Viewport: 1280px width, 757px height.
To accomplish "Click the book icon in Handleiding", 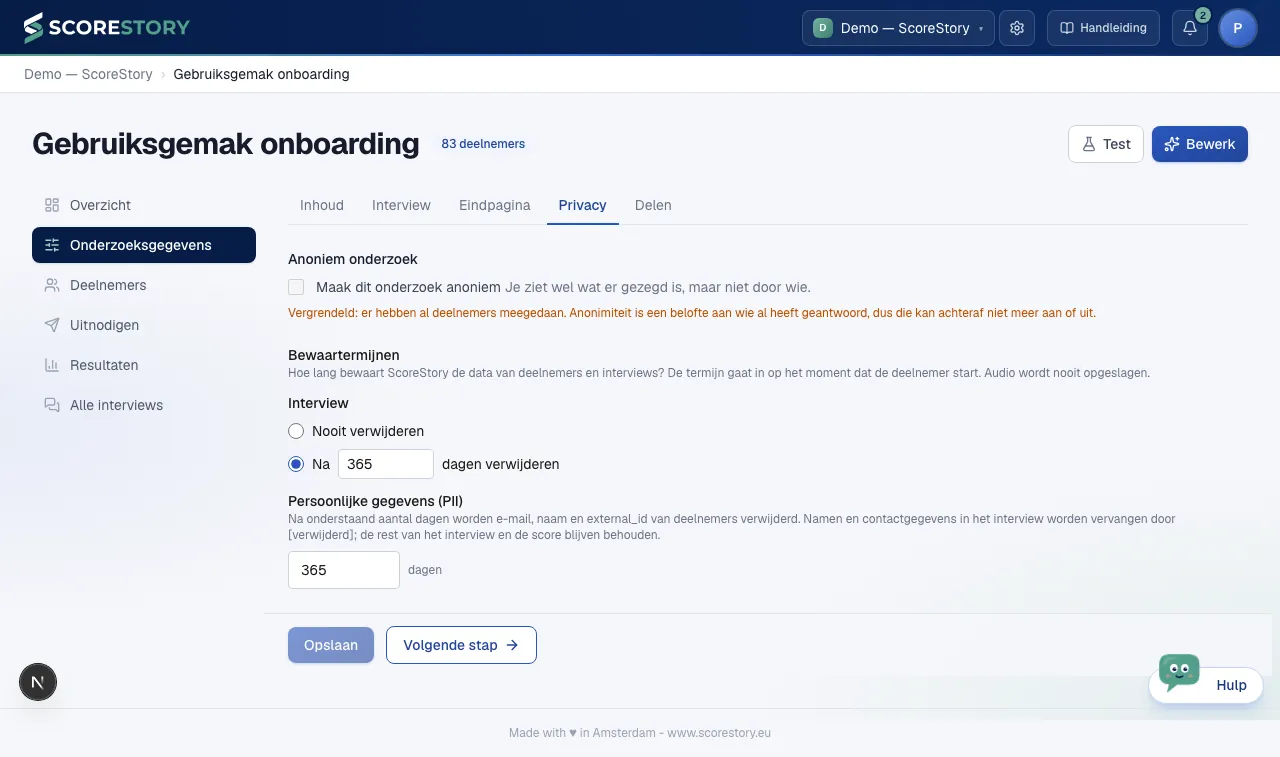I will click(1067, 28).
